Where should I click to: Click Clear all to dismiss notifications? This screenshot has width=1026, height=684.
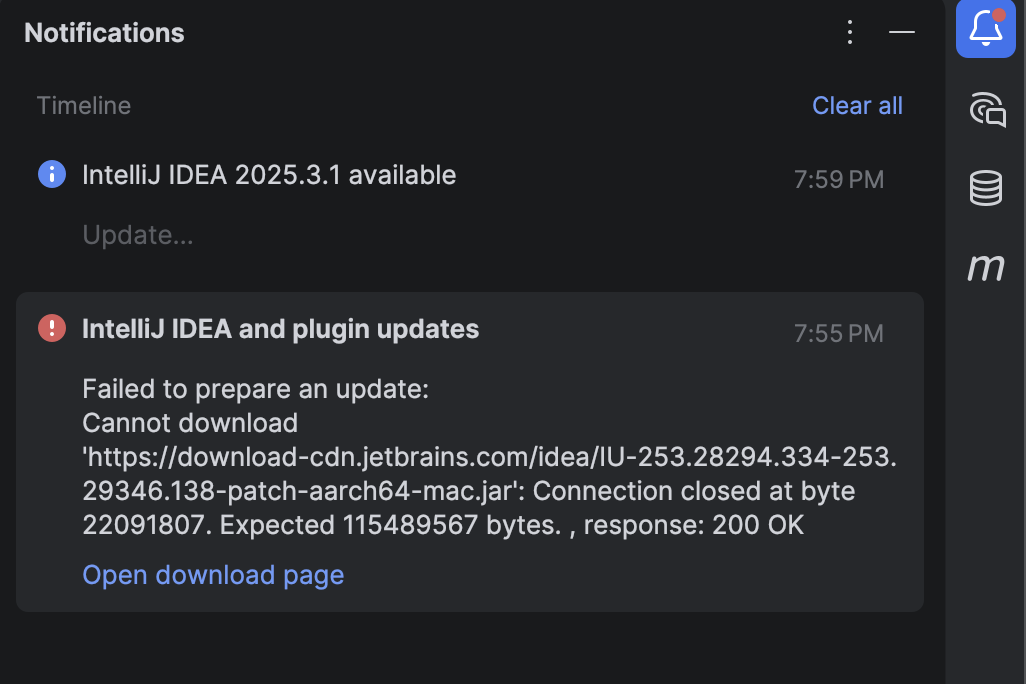pos(857,105)
